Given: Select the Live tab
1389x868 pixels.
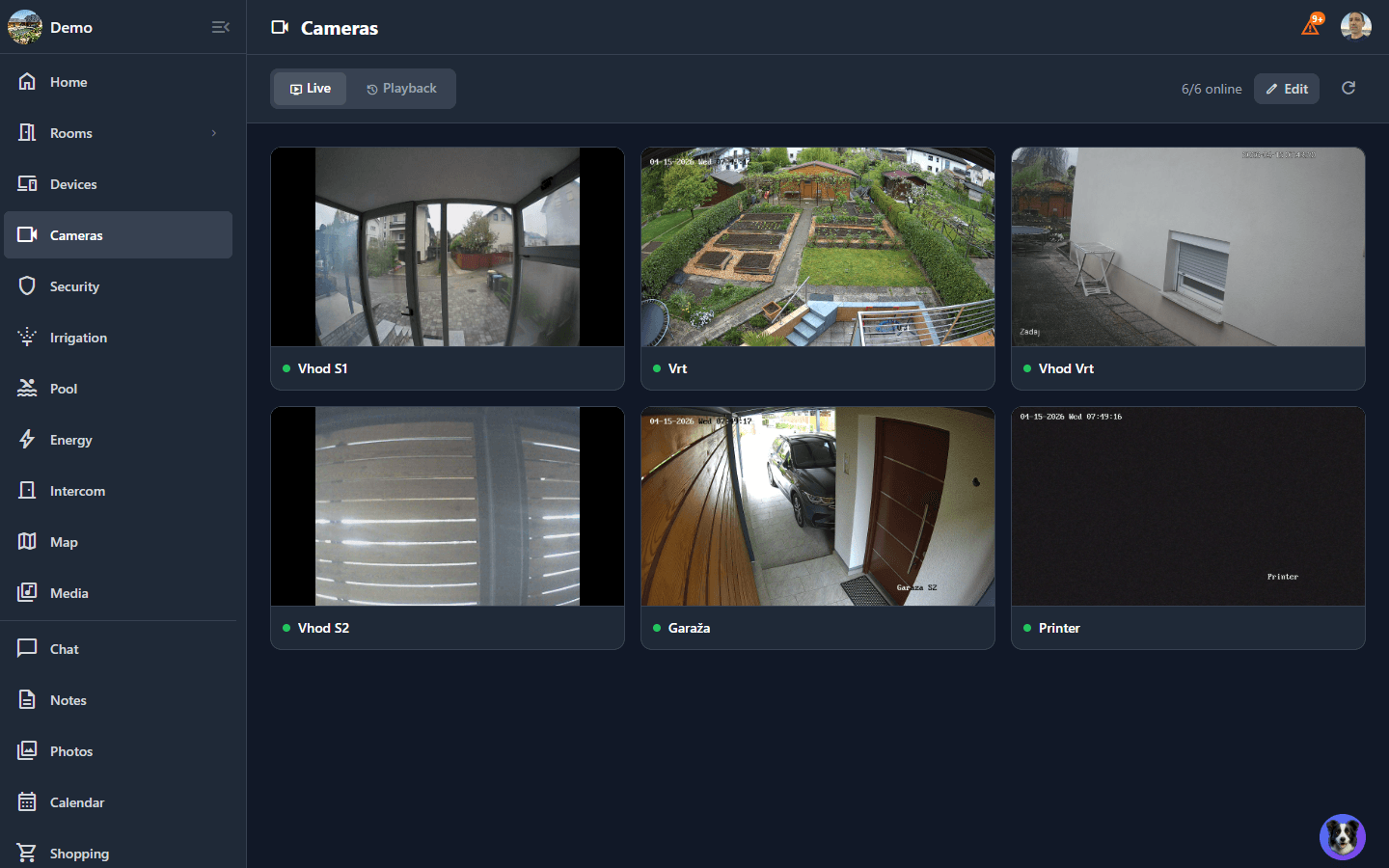Looking at the screenshot, I should point(309,88).
